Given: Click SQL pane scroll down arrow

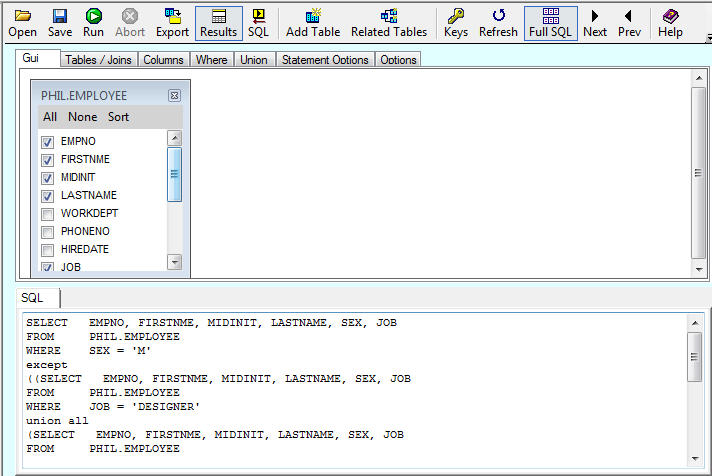Looking at the screenshot, I should pos(695,459).
